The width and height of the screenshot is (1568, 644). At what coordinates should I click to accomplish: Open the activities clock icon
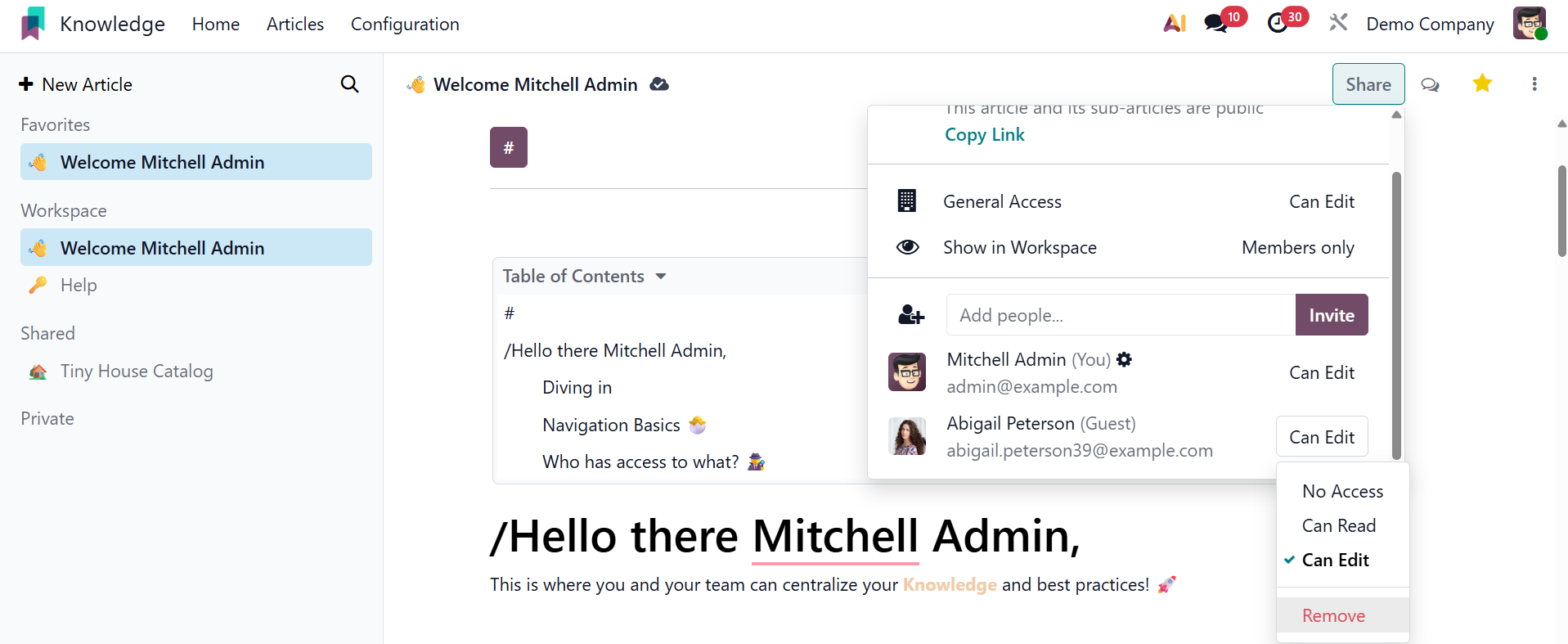[1277, 24]
